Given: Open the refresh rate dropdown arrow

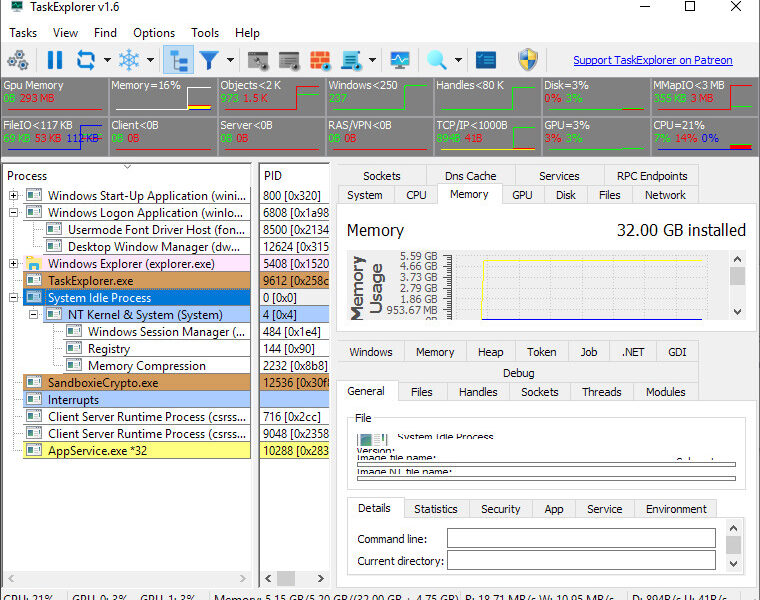Looking at the screenshot, I should (x=105, y=60).
